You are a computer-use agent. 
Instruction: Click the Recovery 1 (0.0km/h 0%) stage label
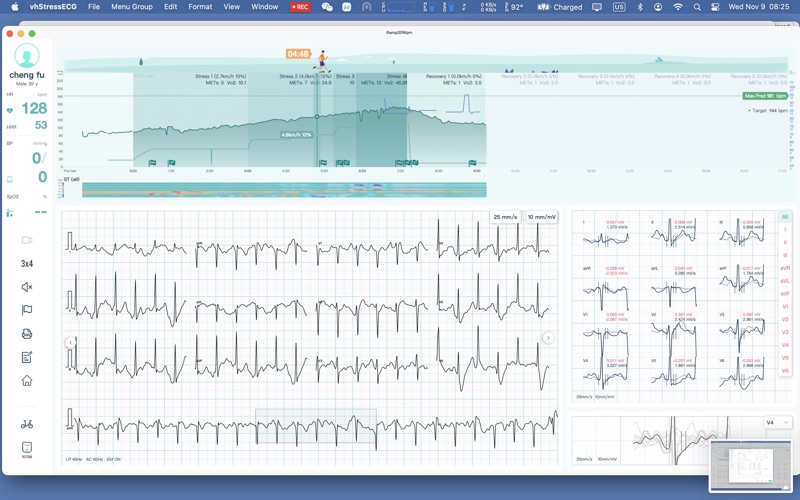[454, 76]
